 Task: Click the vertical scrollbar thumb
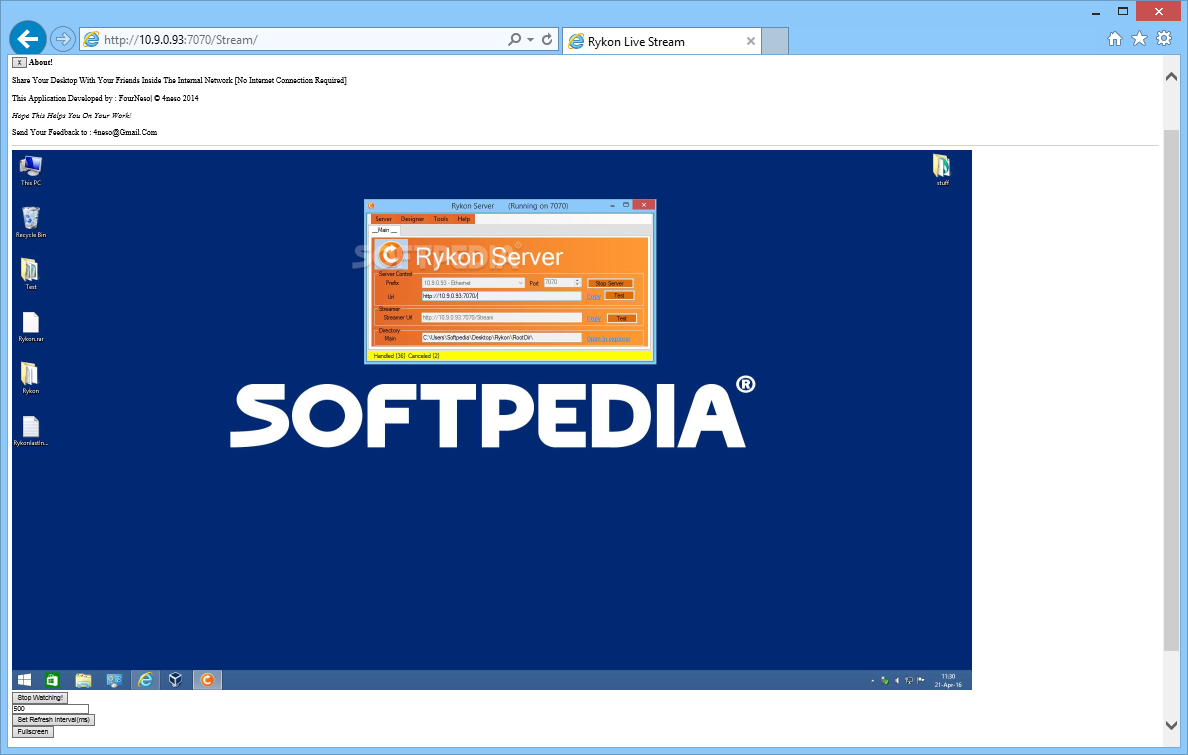point(1171,390)
